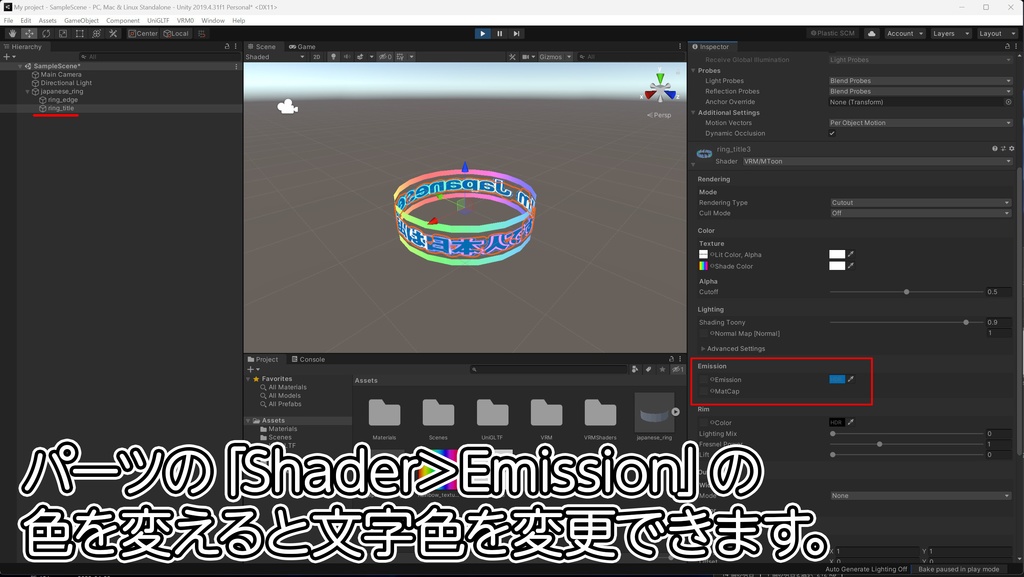Toggle scene audio speaker icon
This screenshot has height=577, width=1024.
(x=347, y=57)
